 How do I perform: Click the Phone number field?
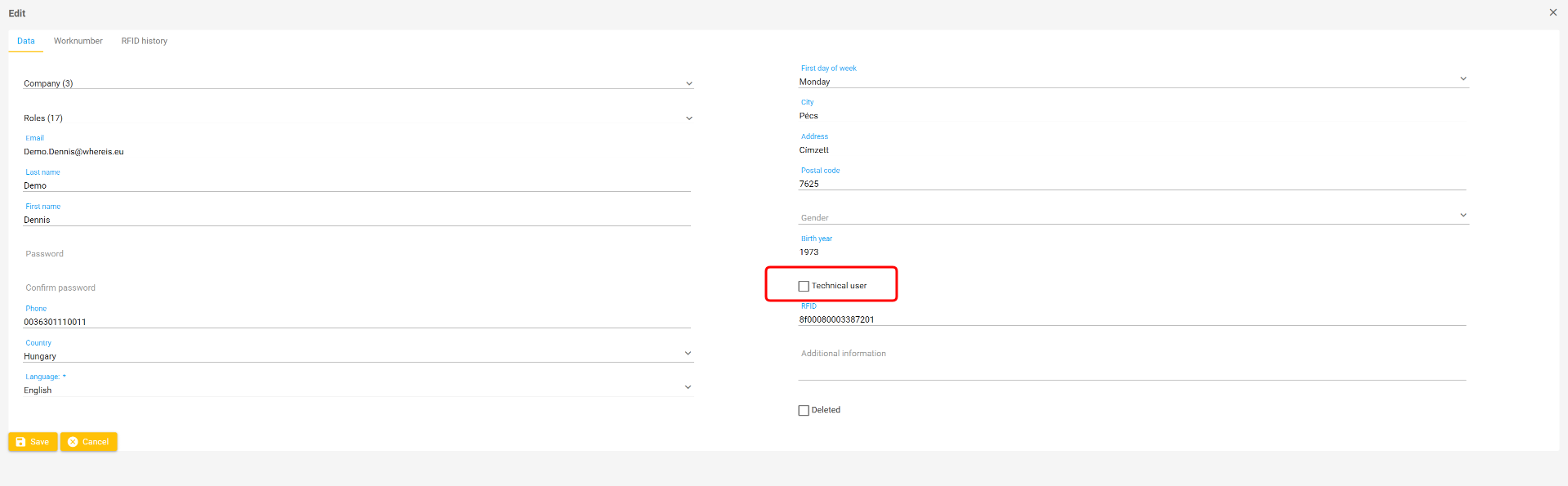click(x=356, y=322)
